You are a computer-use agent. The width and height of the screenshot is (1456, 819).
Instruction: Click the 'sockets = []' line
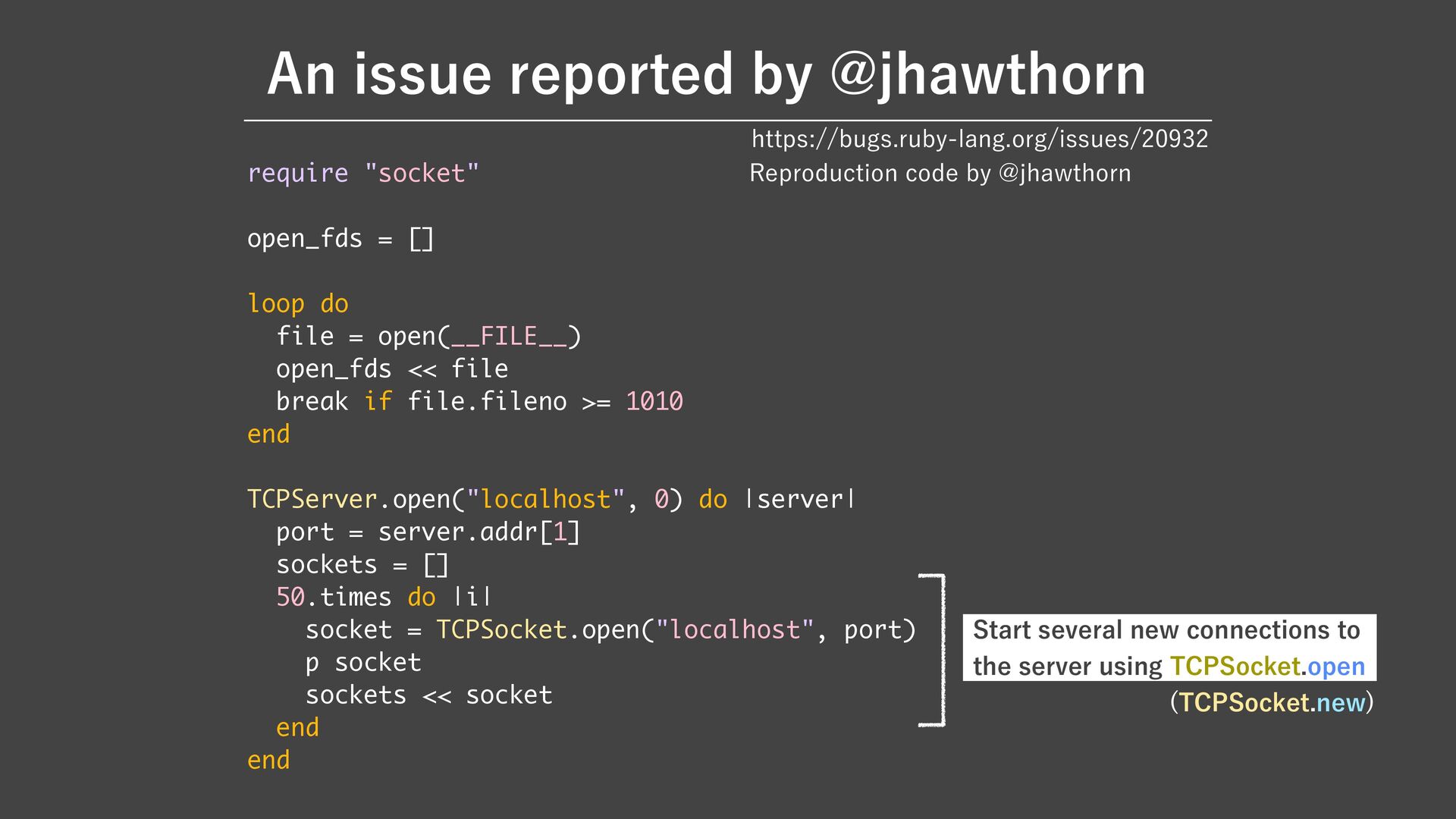362,565
